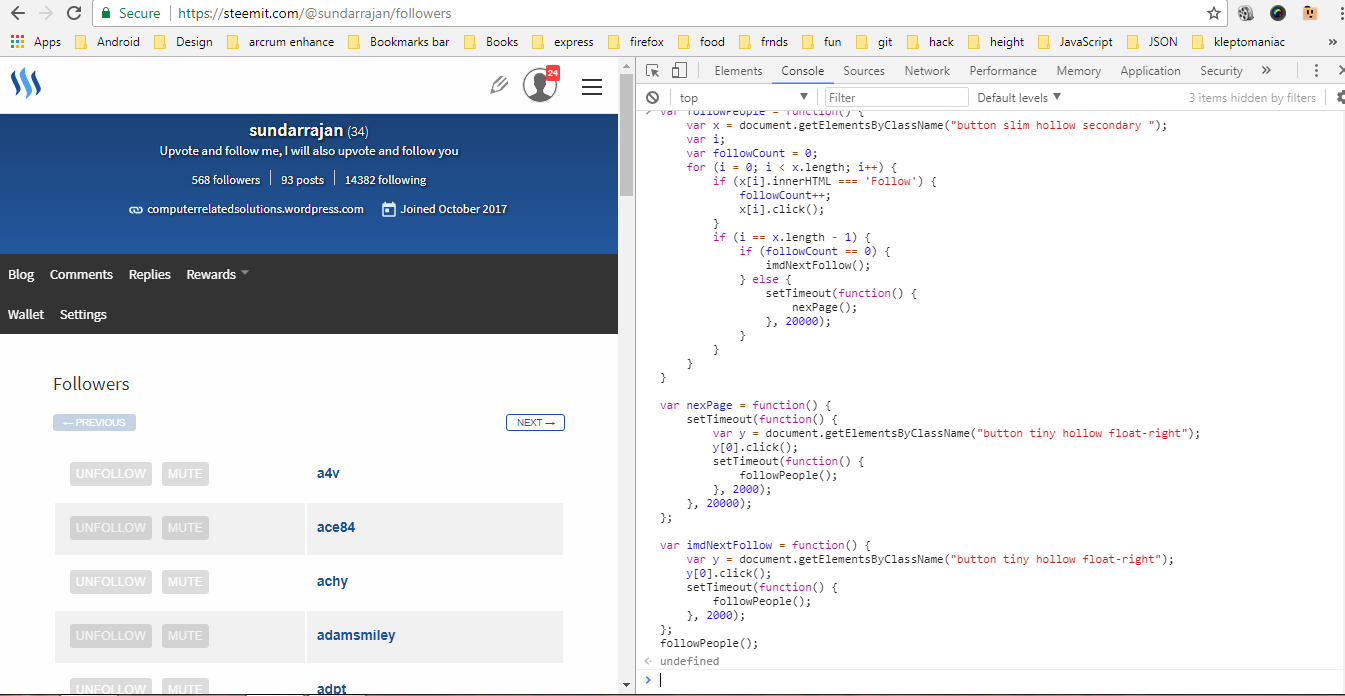
Task: Open the arcrum enhance bookmark folder
Action: pos(280,42)
